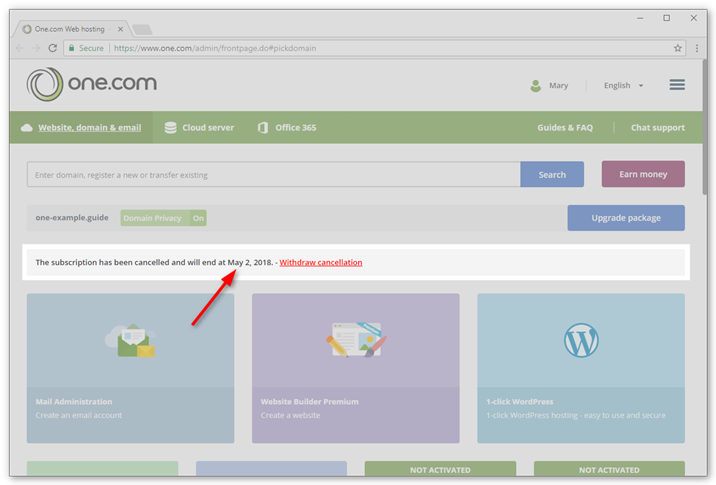Click the Website Builder Premium illustration icon
The height and width of the screenshot is (485, 716).
point(356,340)
